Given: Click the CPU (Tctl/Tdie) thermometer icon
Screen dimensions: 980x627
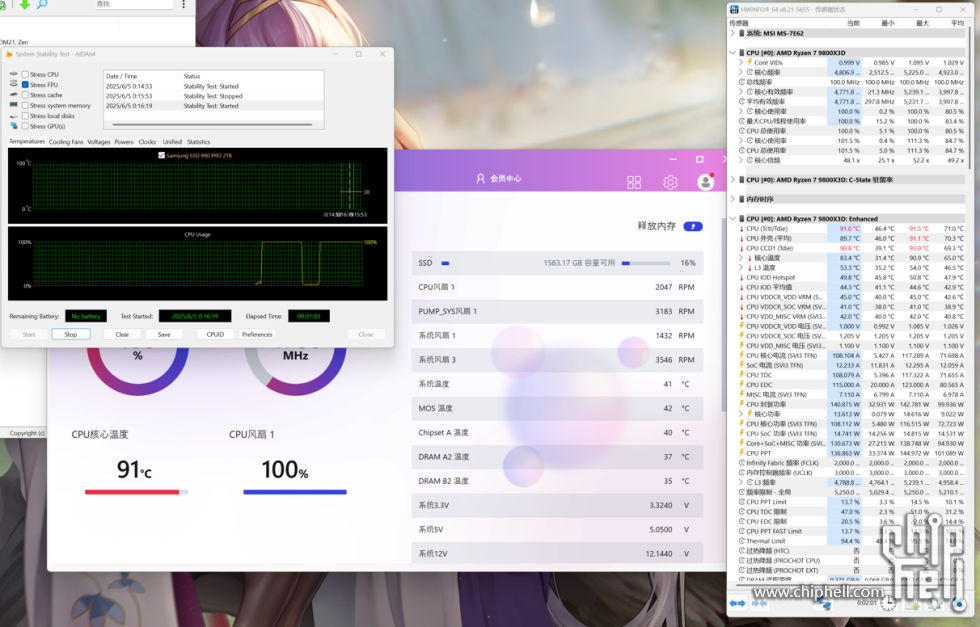Looking at the screenshot, I should tap(742, 229).
